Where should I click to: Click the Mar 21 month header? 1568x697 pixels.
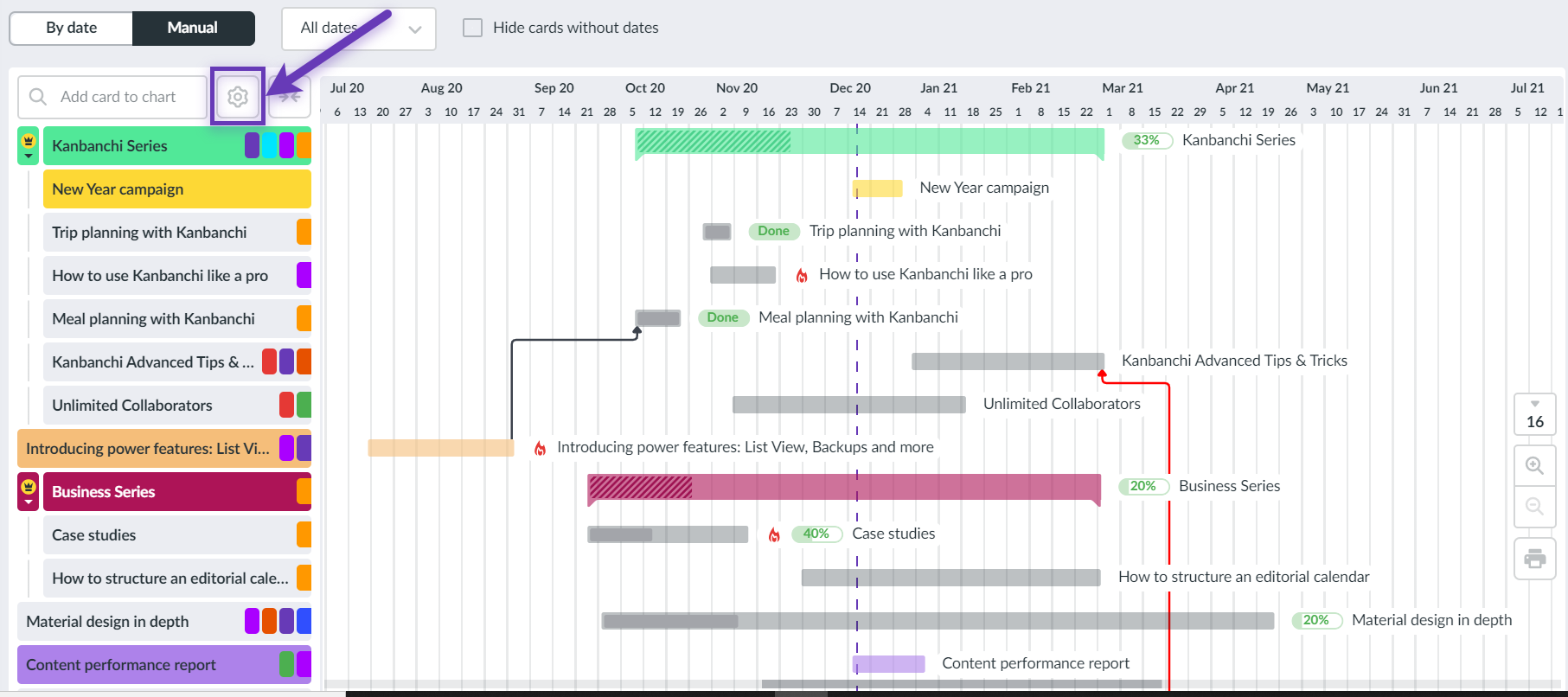coord(1123,88)
